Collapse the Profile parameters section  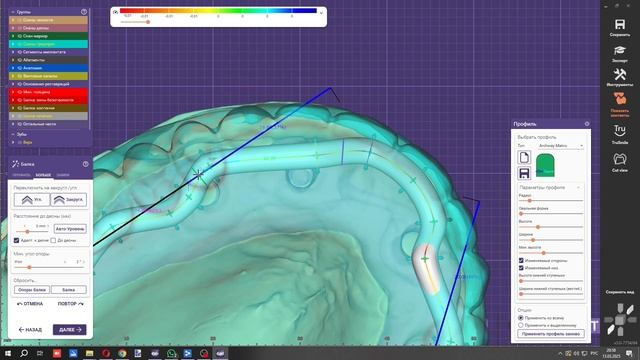point(578,187)
